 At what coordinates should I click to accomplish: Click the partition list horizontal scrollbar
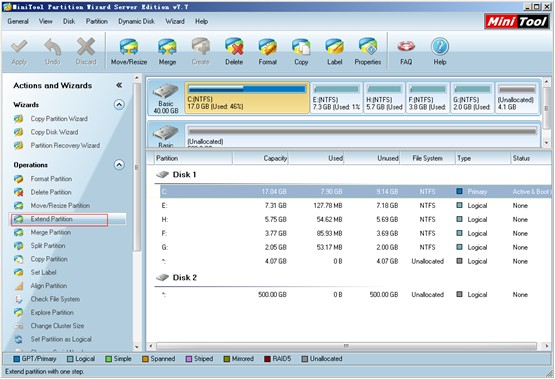[x=346, y=346]
